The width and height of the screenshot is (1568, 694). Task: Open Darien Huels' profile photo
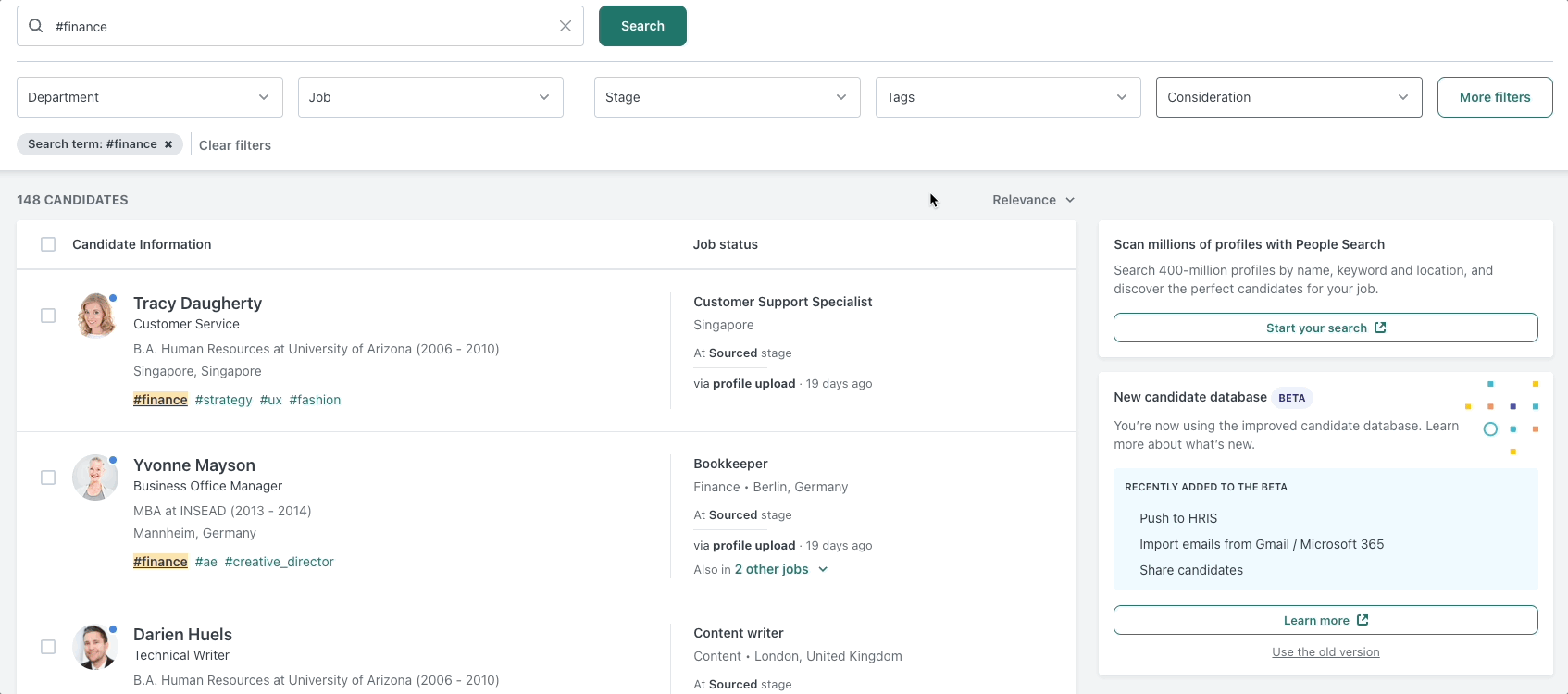pyautogui.click(x=95, y=647)
